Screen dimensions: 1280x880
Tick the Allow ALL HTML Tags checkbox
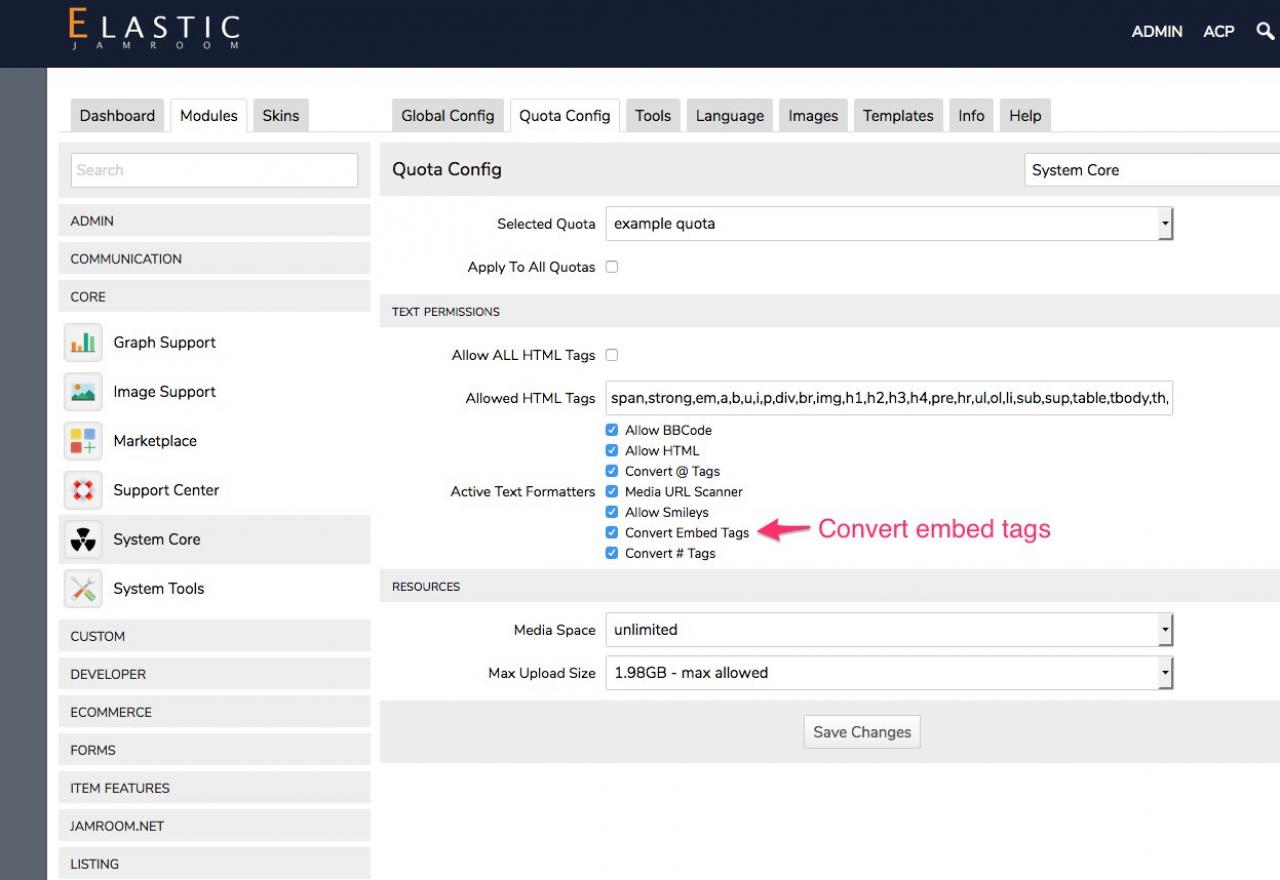coord(612,355)
